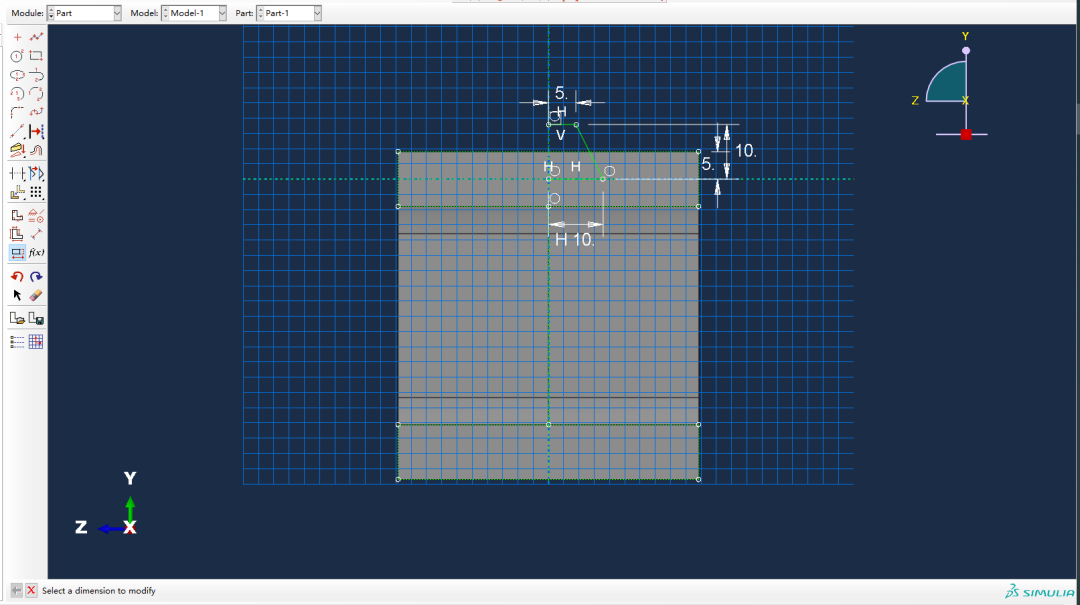Click the Module field stepper arrows

51,13
